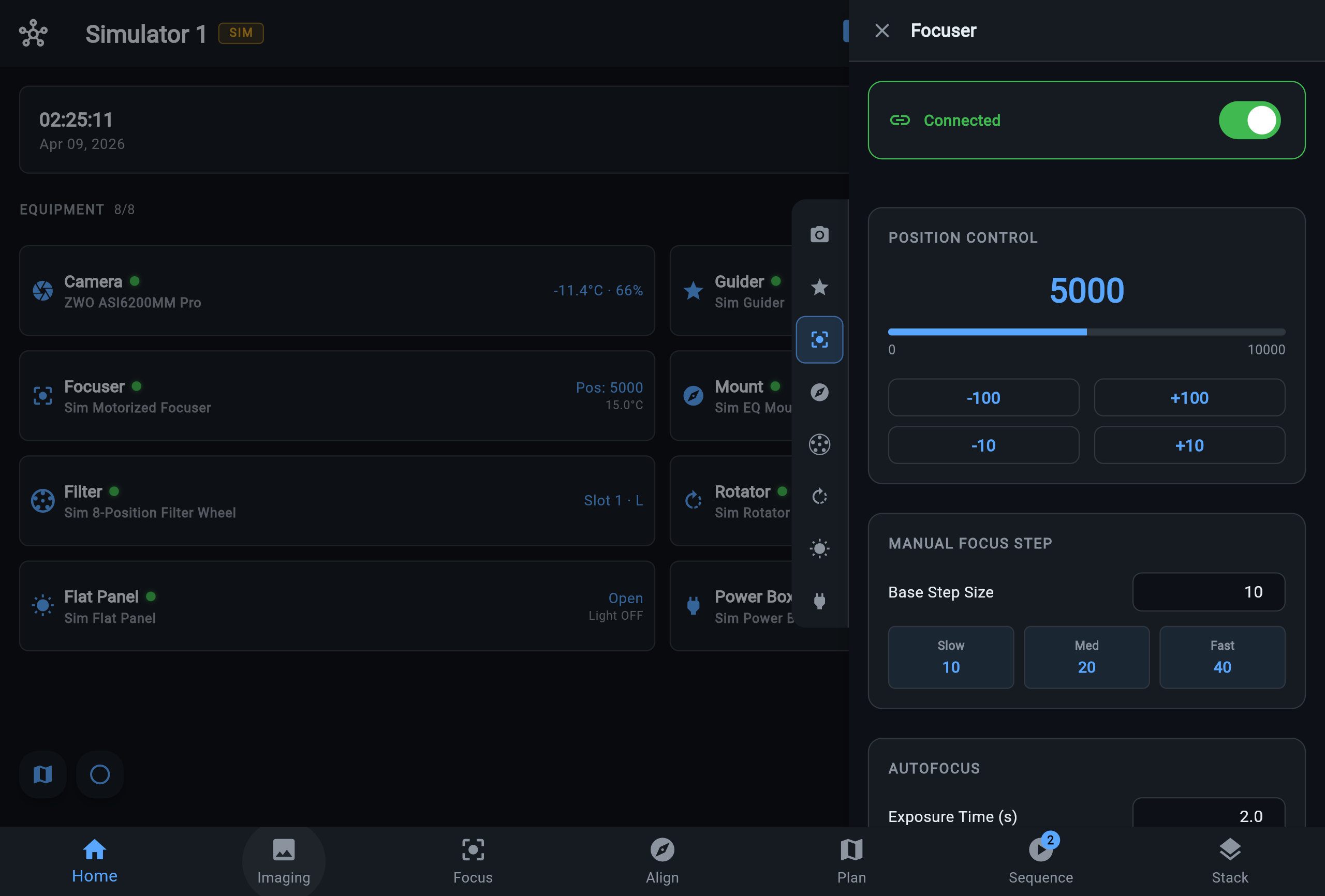Switch to the Focus tab
The image size is (1325, 896).
(x=473, y=861)
